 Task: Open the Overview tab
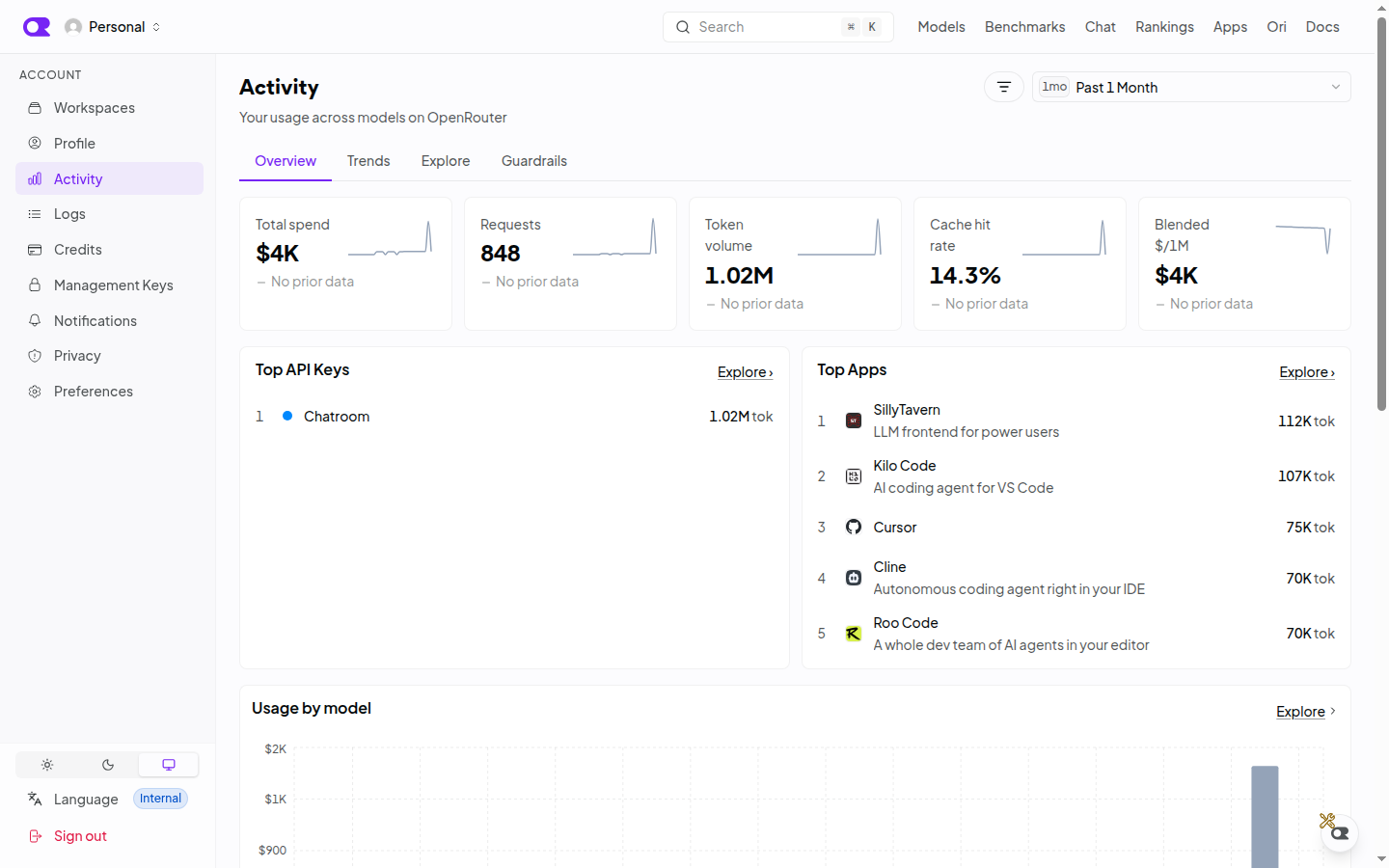(x=286, y=161)
